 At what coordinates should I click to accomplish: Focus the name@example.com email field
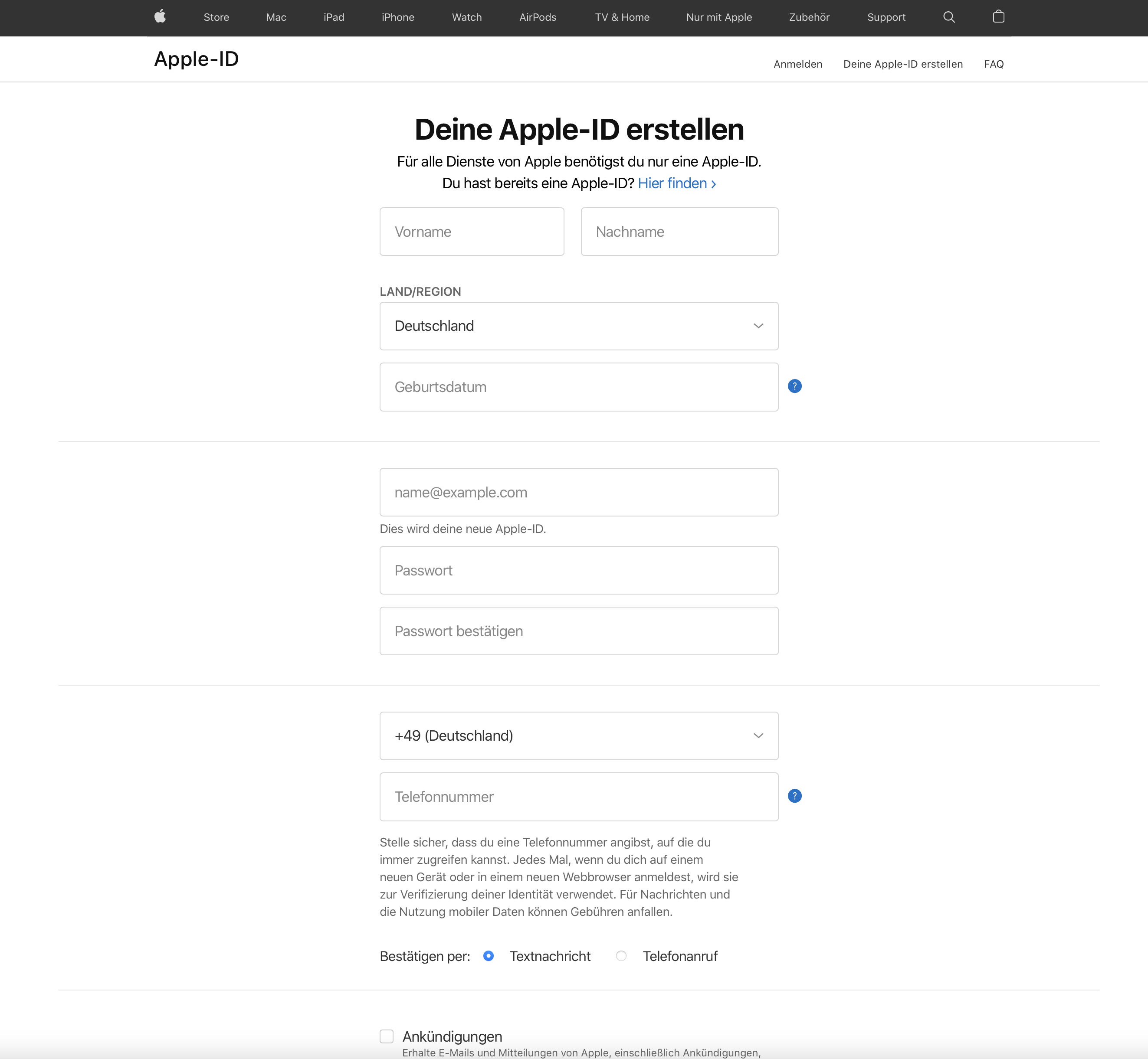point(579,492)
